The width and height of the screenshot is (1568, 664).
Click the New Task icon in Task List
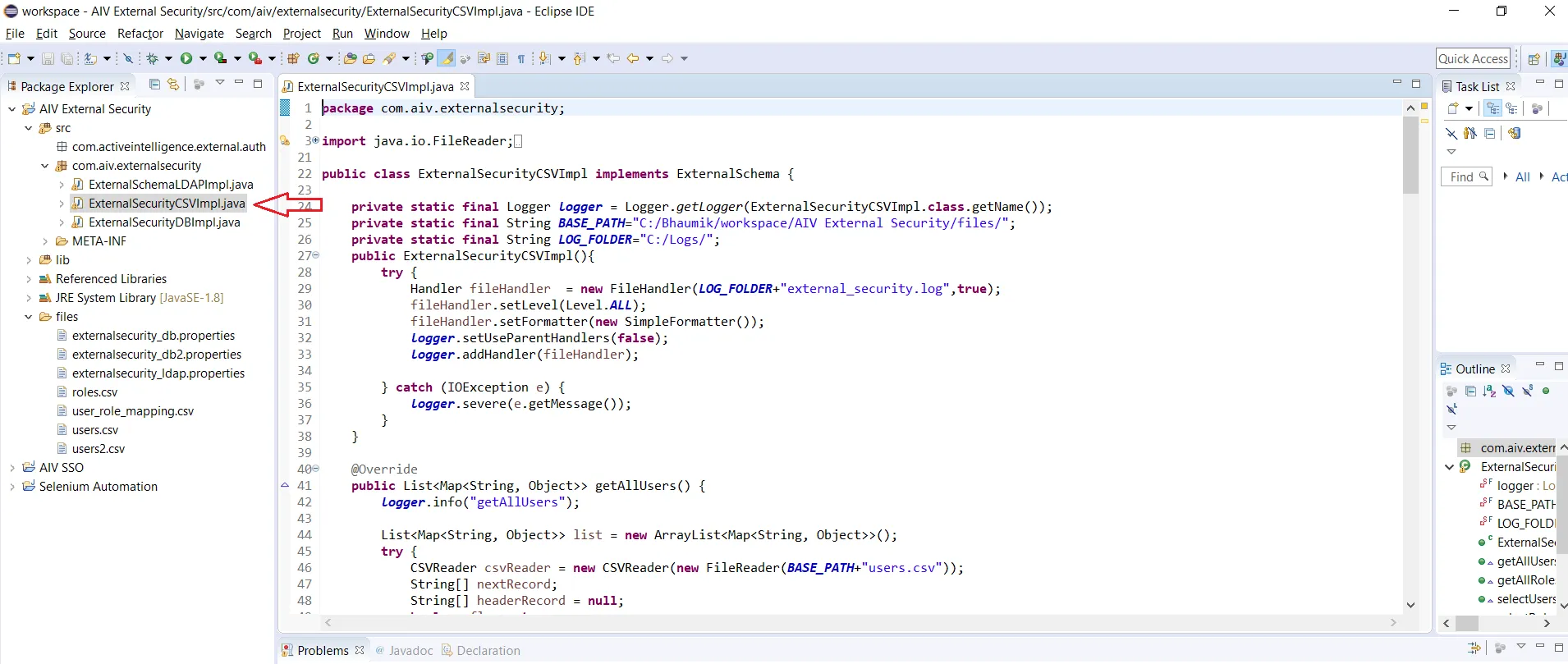1453,108
